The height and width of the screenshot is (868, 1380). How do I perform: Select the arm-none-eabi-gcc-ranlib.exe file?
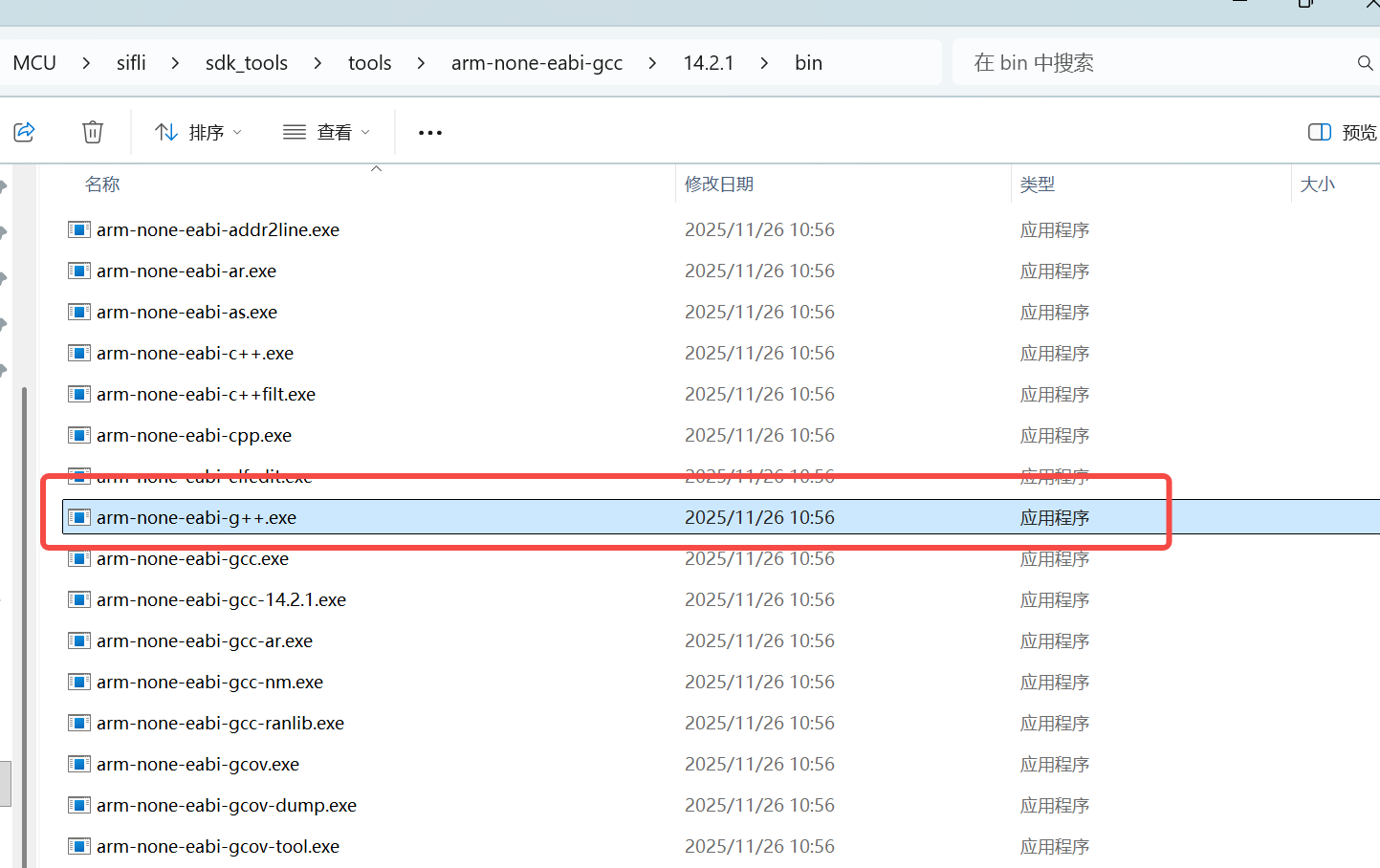click(220, 724)
